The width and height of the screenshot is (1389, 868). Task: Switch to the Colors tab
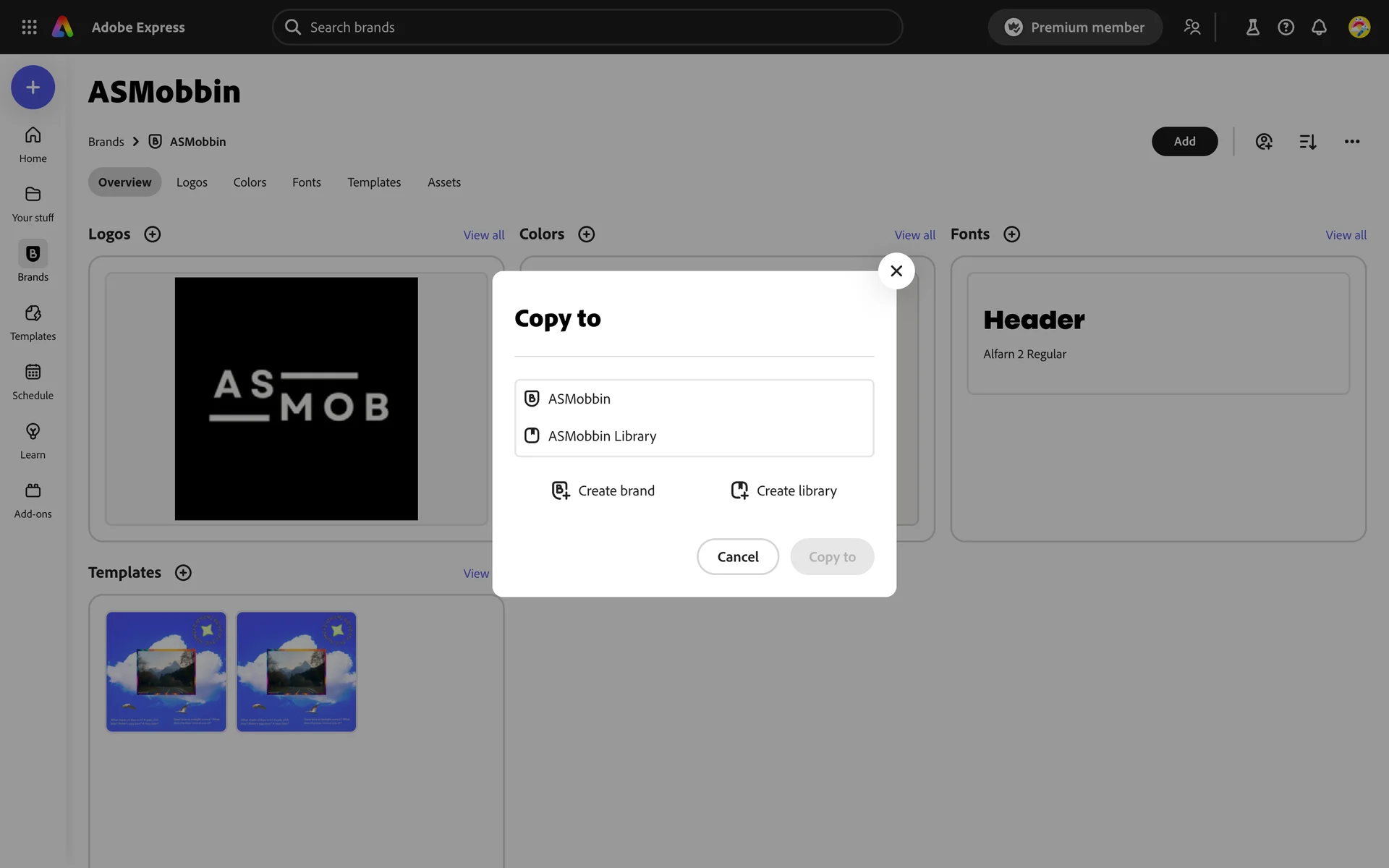250,182
